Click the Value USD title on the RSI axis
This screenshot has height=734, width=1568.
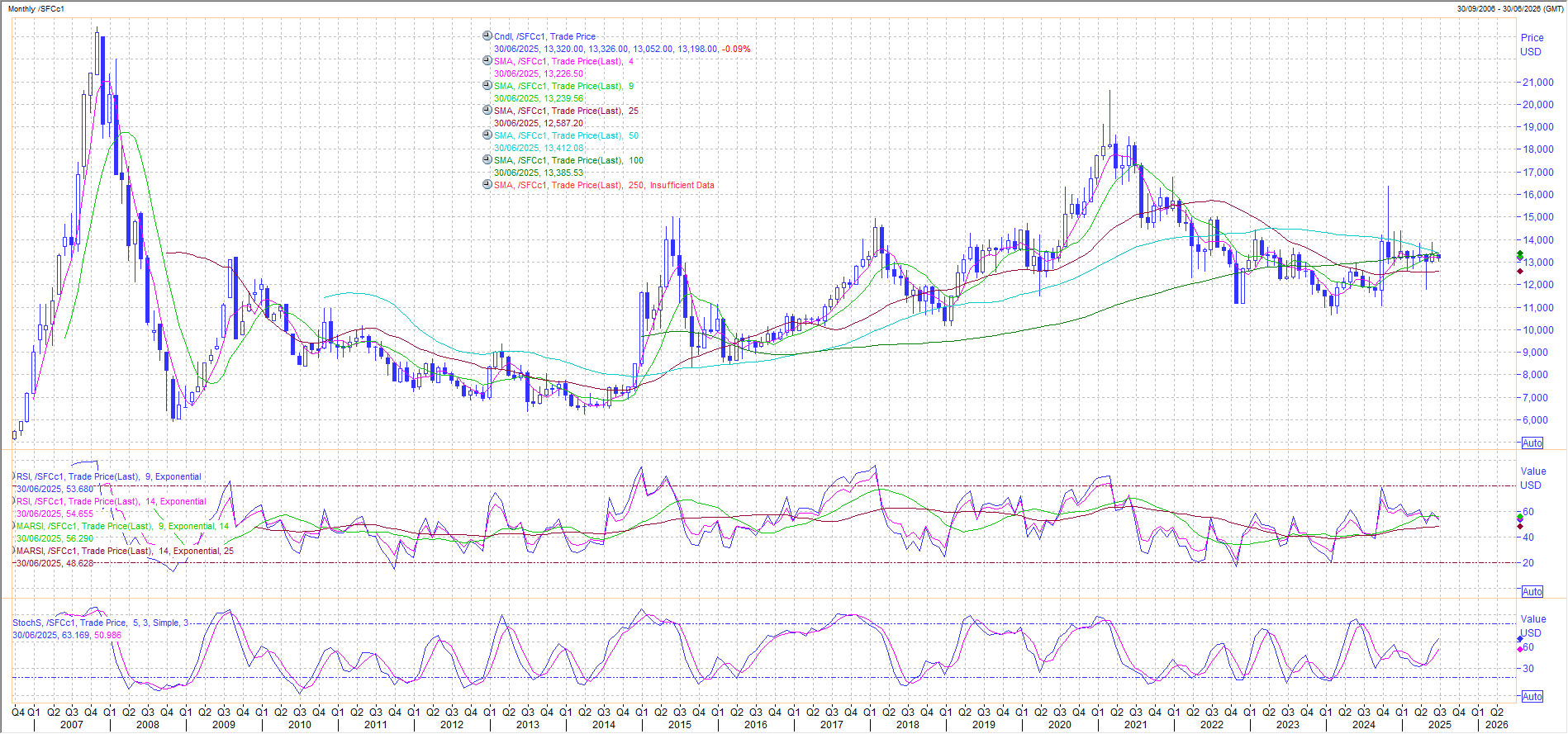(x=1532, y=478)
